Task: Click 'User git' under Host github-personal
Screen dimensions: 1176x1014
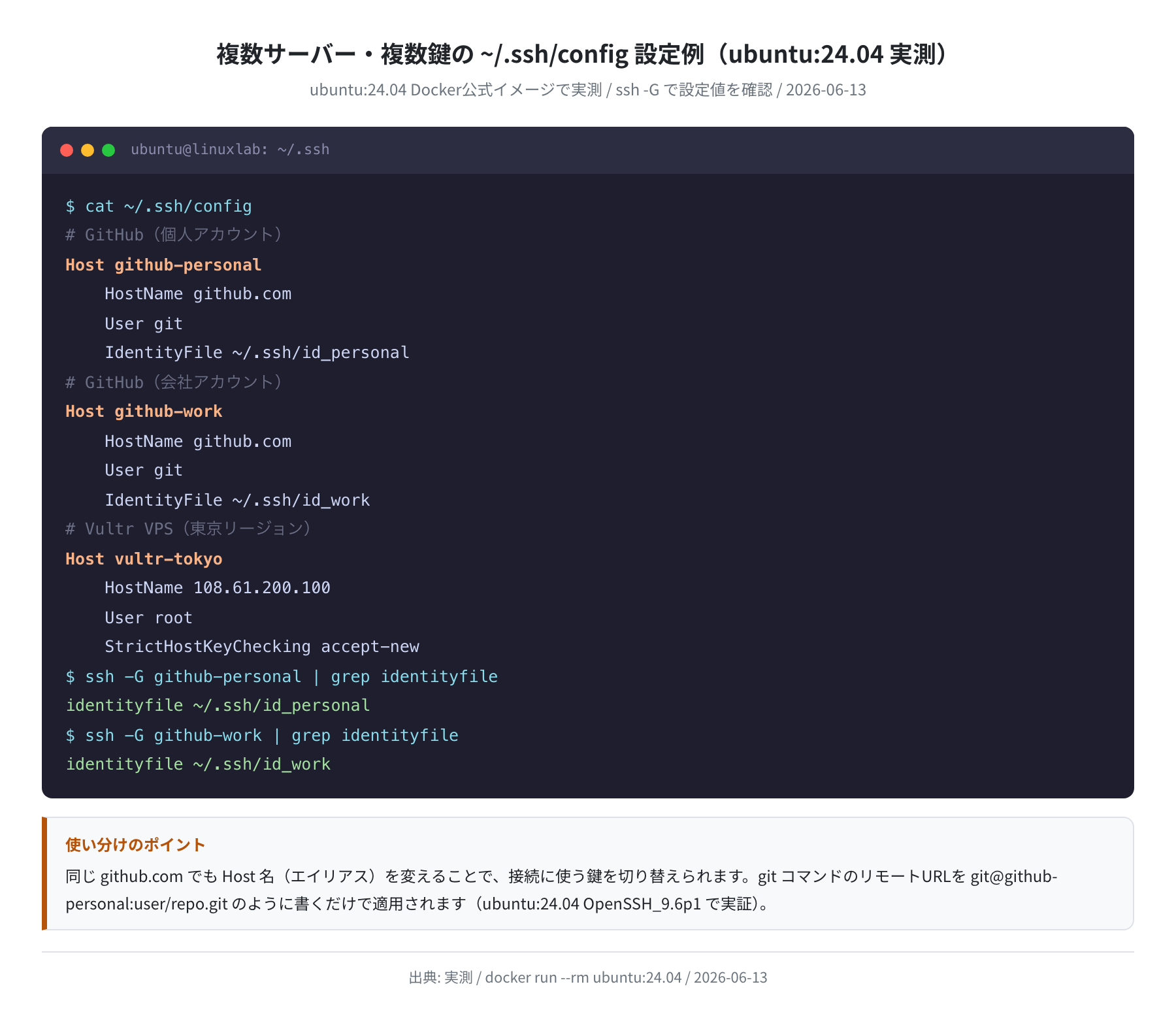Action: pos(144,324)
